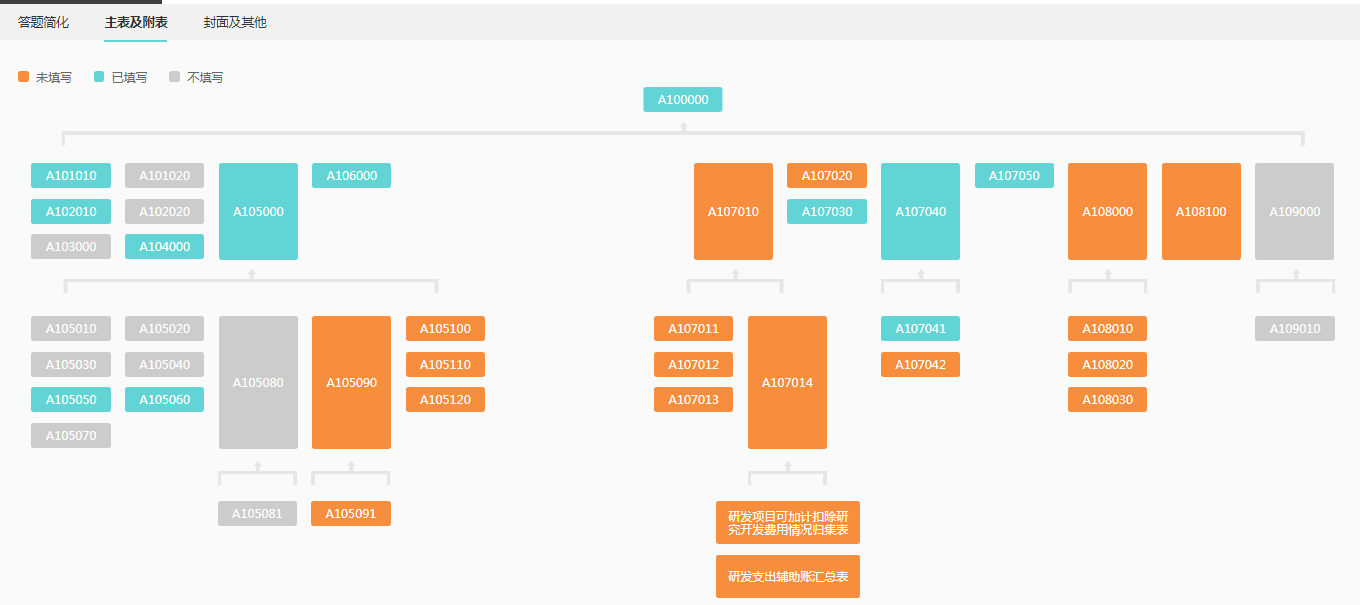Open the A105091 sub-form
Image resolution: width=1360 pixels, height=605 pixels.
351,514
